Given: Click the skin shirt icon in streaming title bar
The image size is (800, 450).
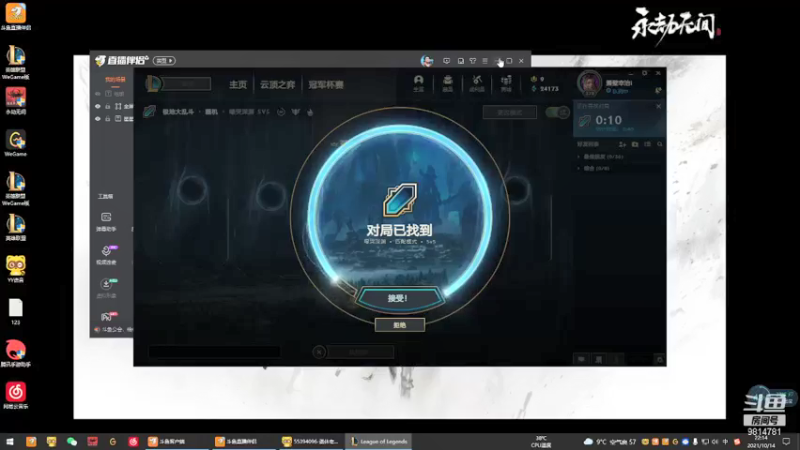Looking at the screenshot, I should (473, 61).
